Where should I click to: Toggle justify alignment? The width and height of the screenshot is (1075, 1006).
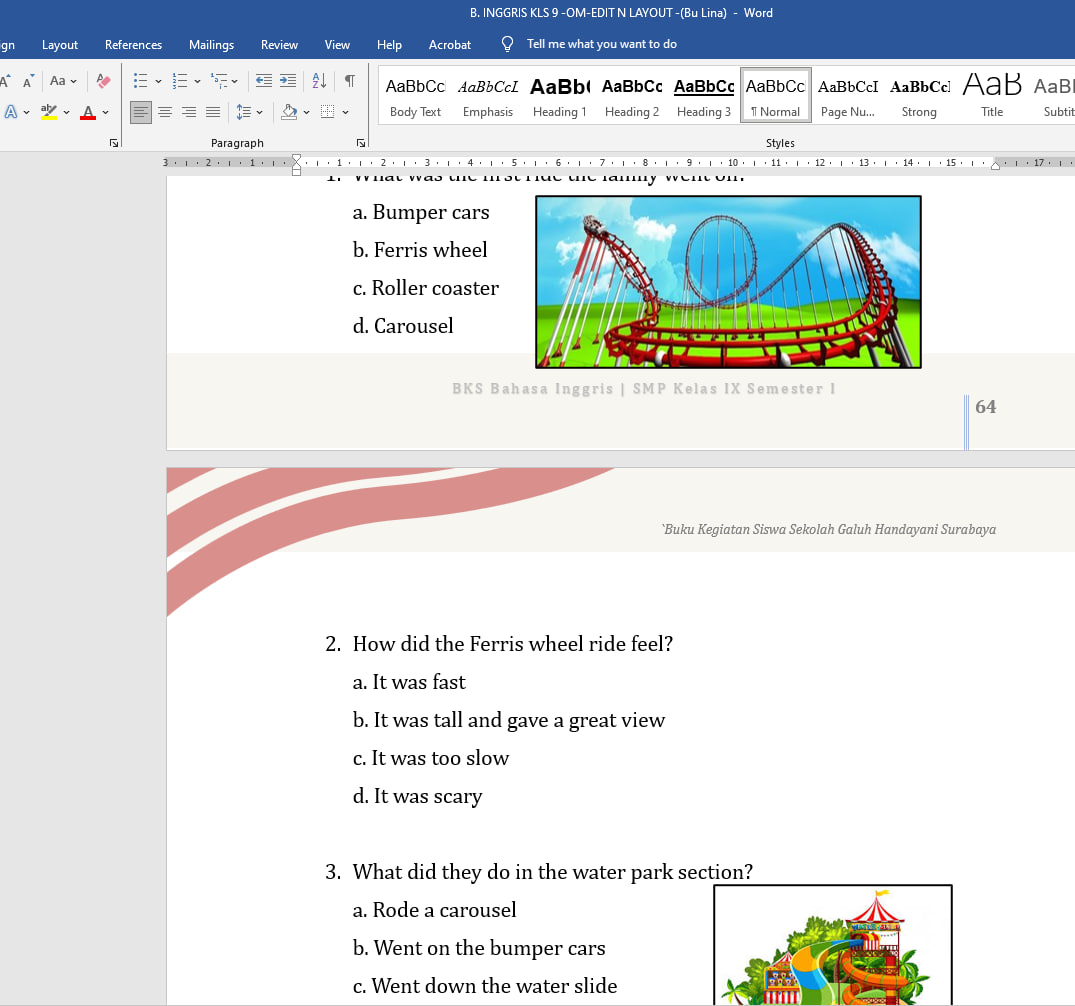click(213, 112)
